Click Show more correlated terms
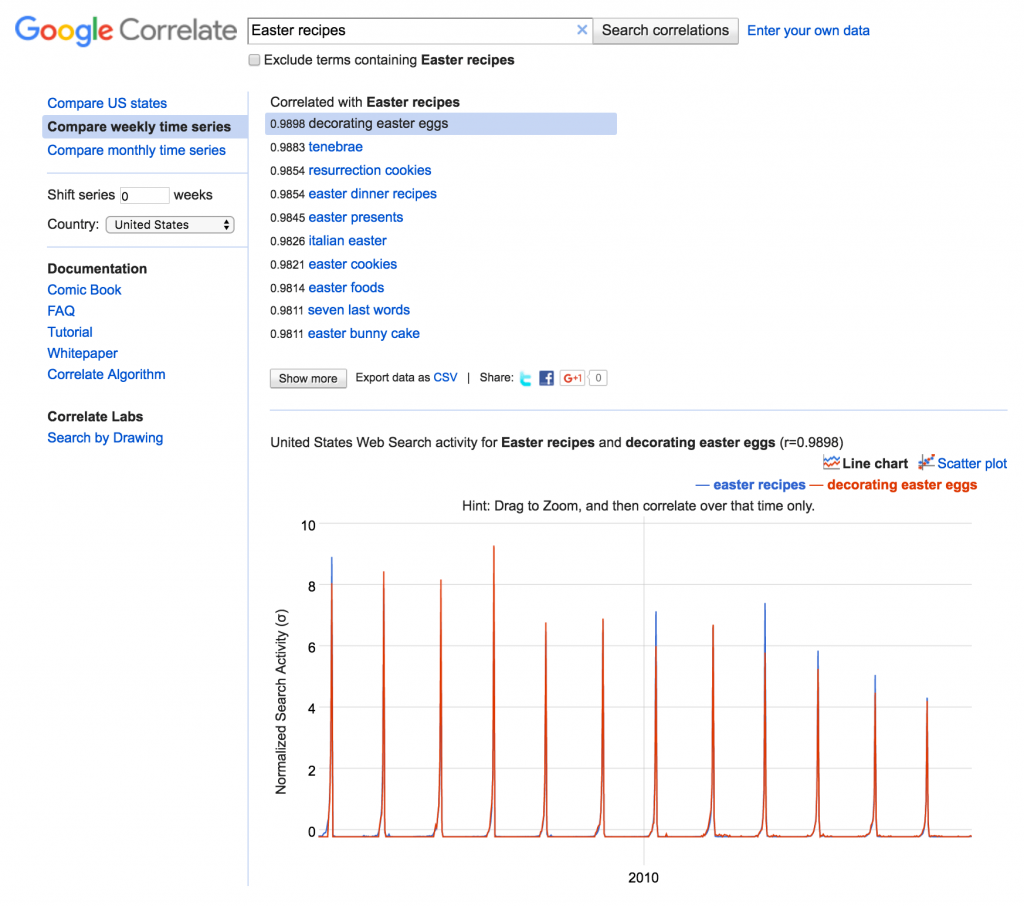This screenshot has height=906, width=1024. [308, 378]
